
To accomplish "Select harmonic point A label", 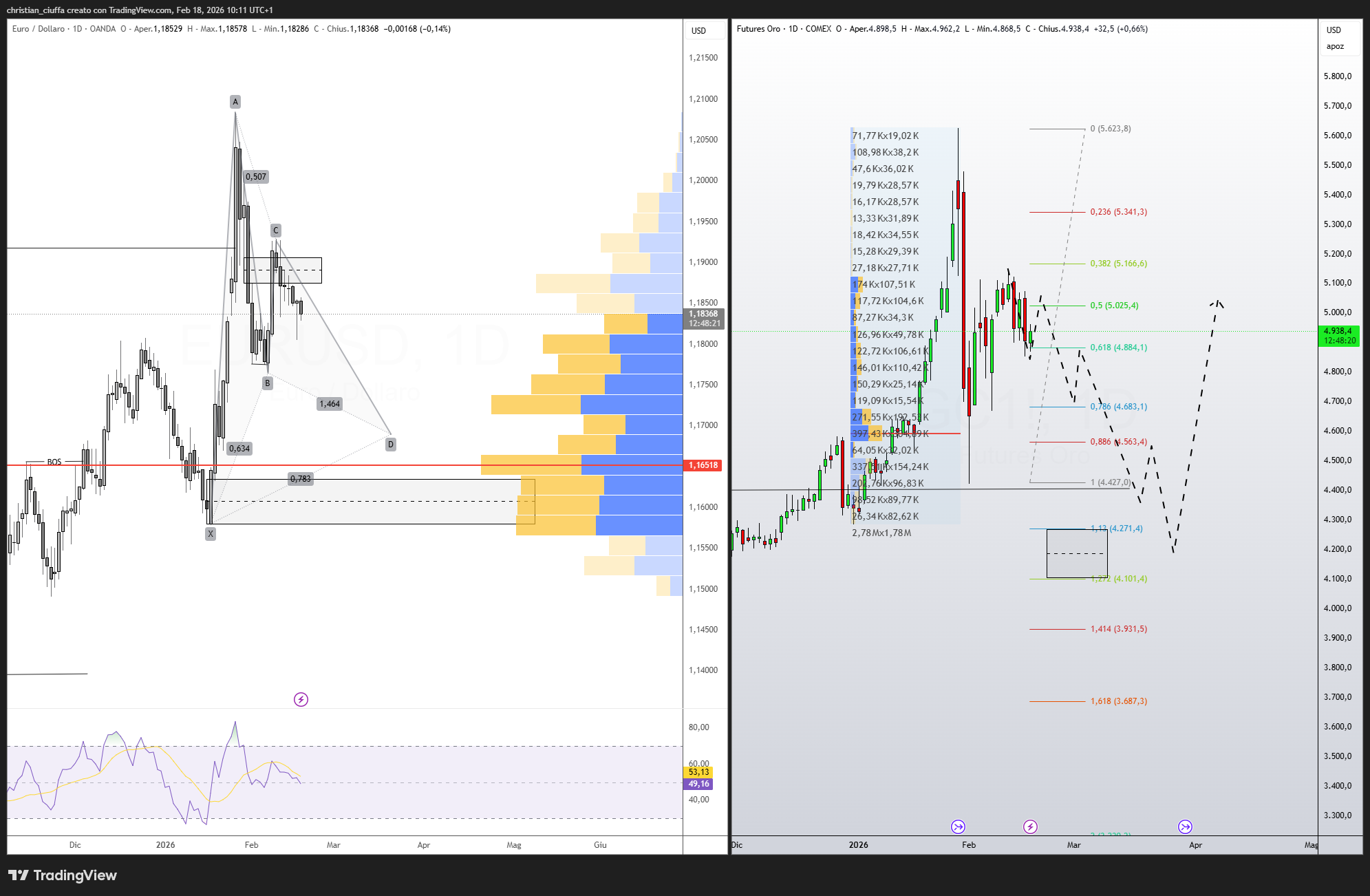I will click(235, 102).
